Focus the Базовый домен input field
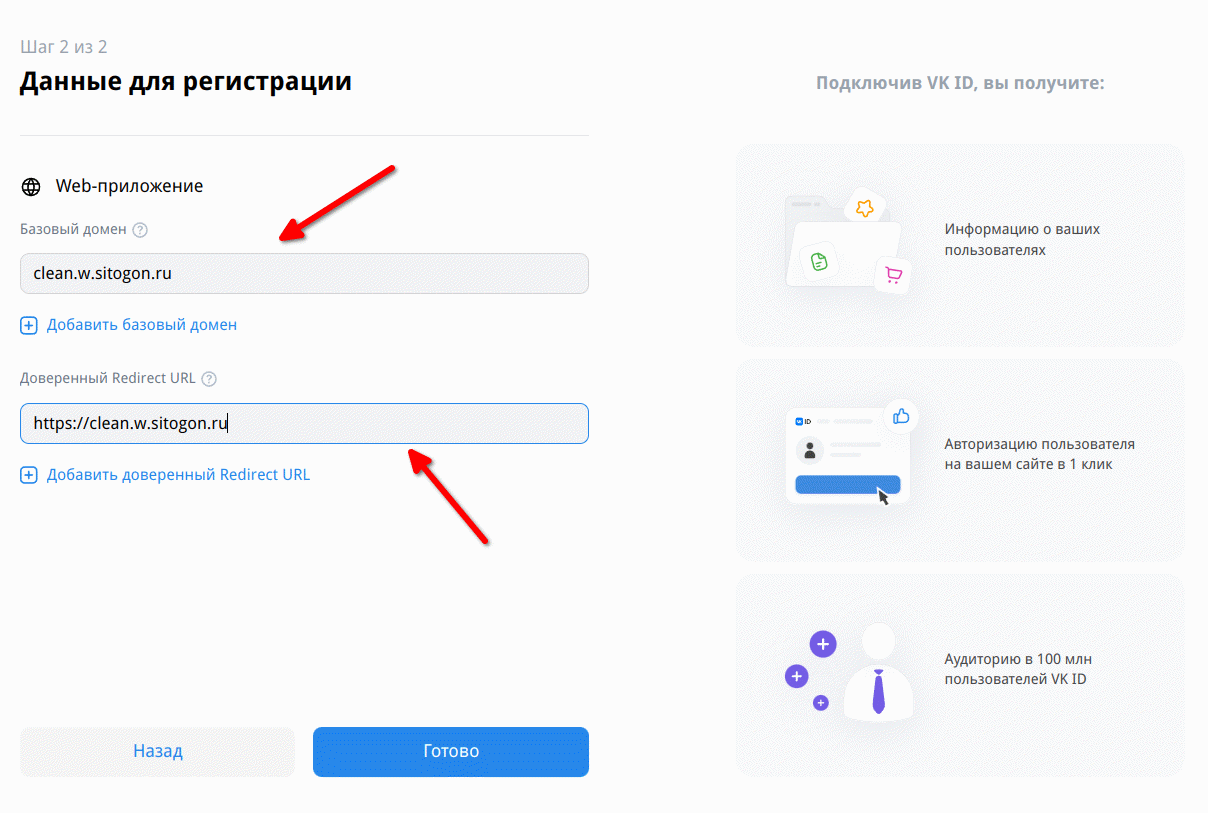This screenshot has width=1208, height=813. point(304,273)
